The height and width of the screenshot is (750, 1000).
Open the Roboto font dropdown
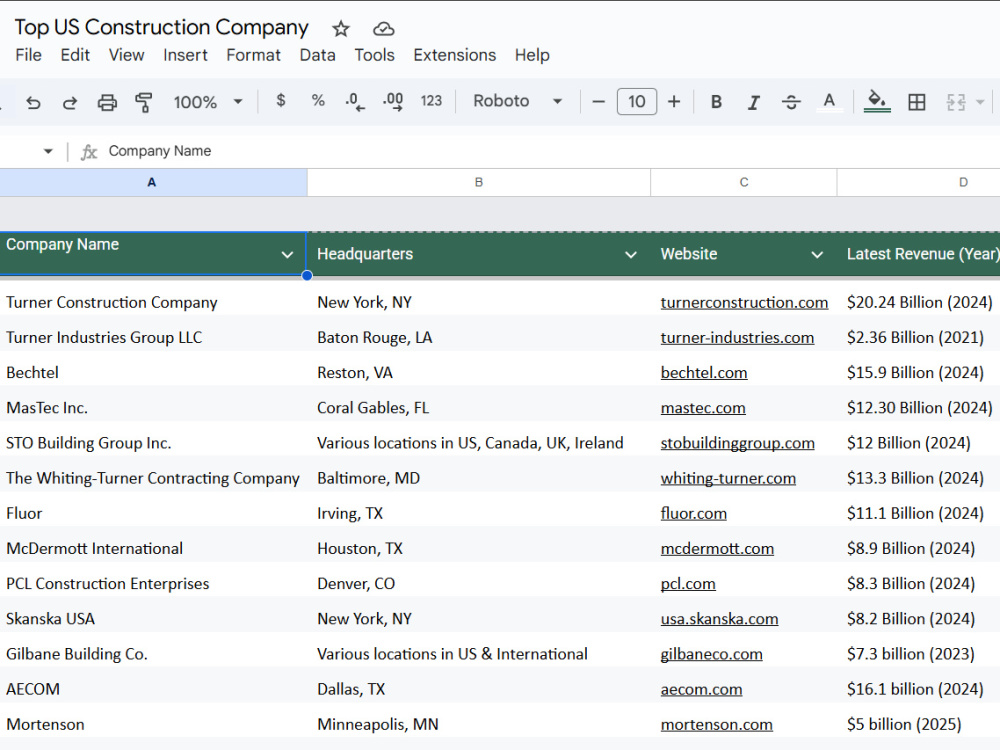517,101
